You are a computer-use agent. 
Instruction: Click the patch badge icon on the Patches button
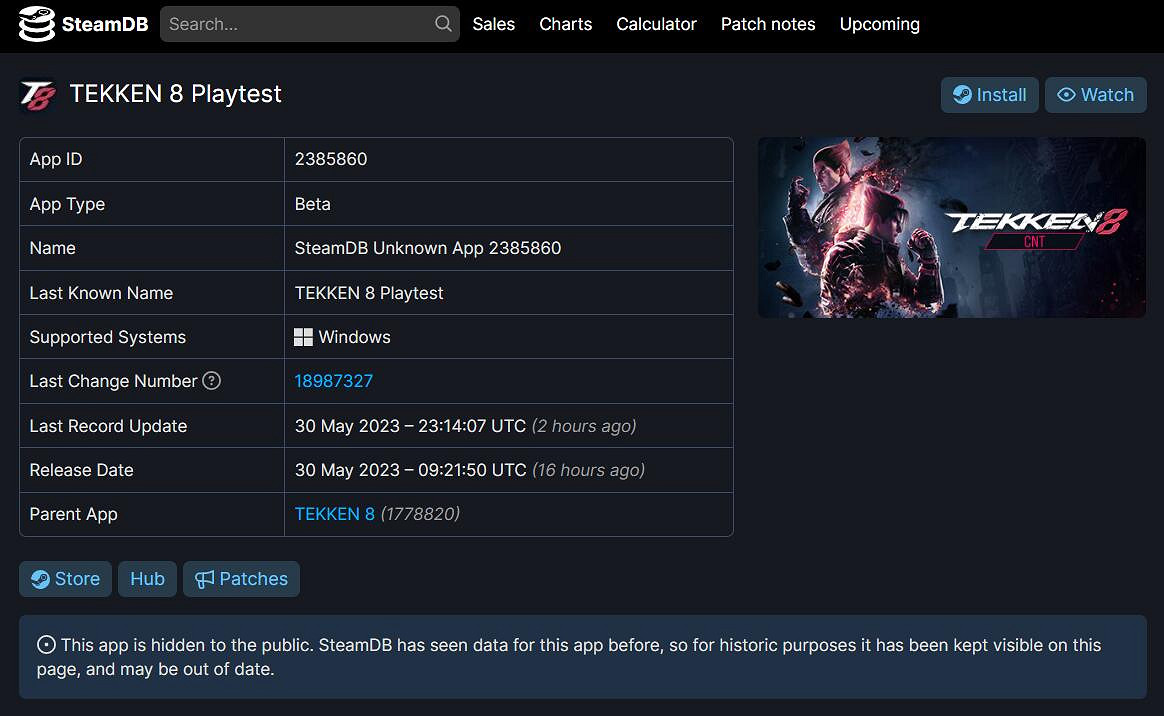205,578
